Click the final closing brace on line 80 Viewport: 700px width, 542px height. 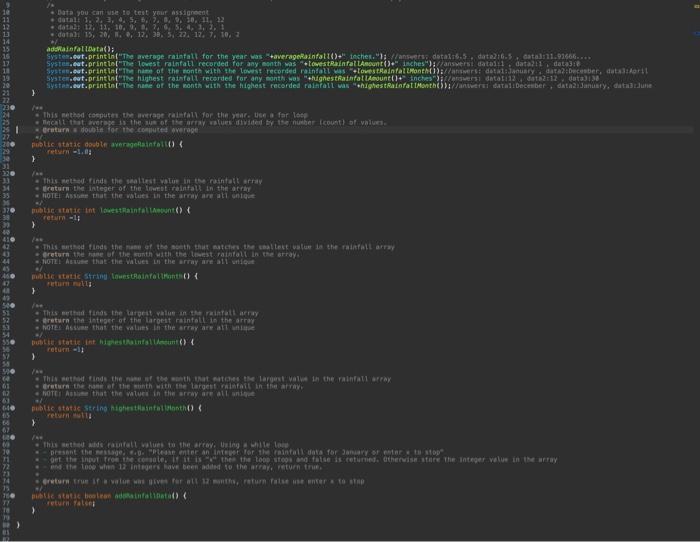(18, 525)
